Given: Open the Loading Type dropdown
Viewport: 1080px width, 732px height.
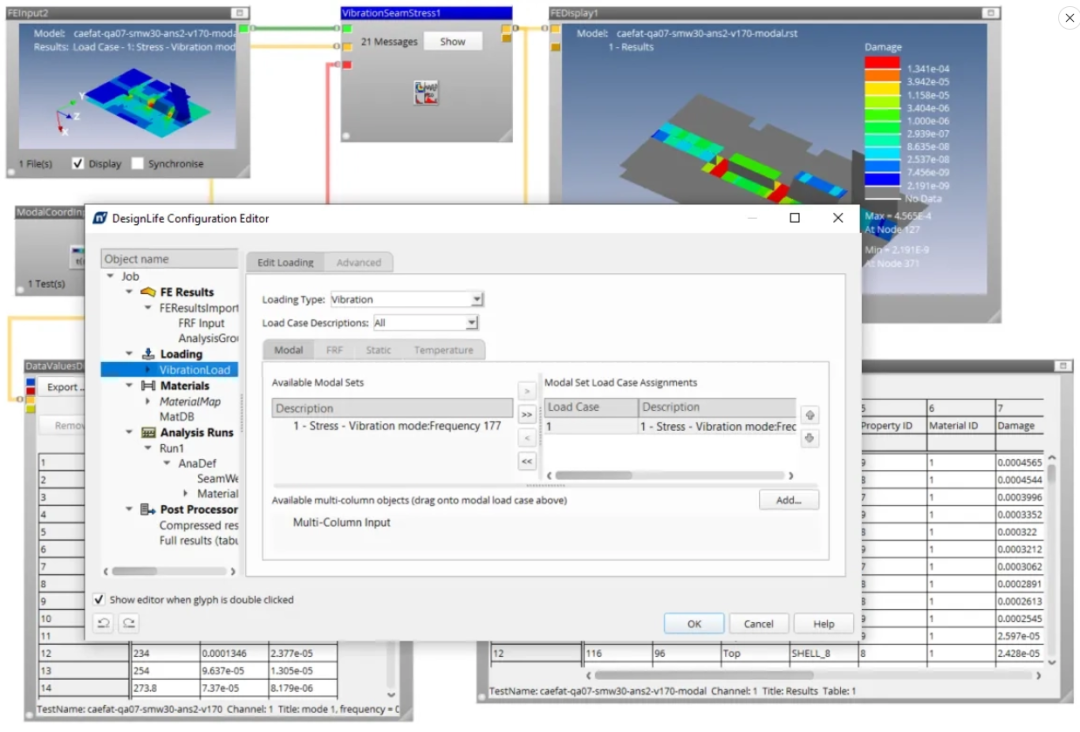Looking at the screenshot, I should click(477, 300).
